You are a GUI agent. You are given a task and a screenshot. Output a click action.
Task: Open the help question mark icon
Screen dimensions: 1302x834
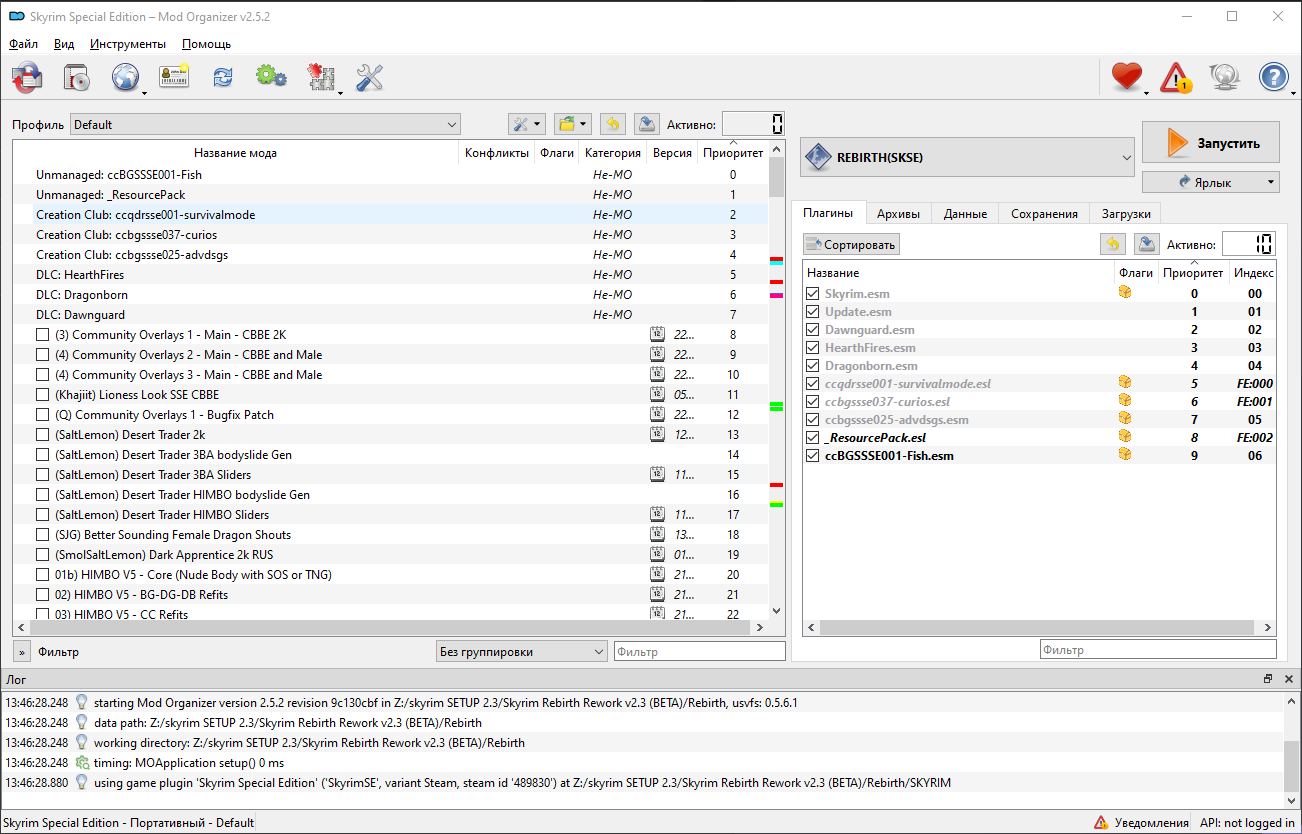tap(1274, 77)
